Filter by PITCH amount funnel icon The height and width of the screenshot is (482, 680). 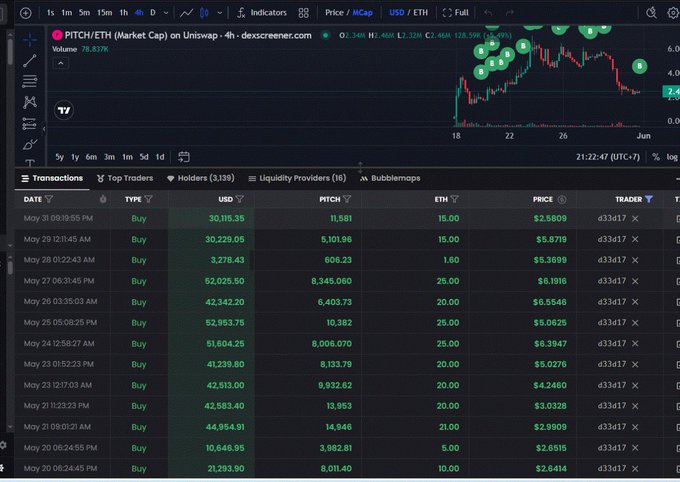pyautogui.click(x=347, y=199)
